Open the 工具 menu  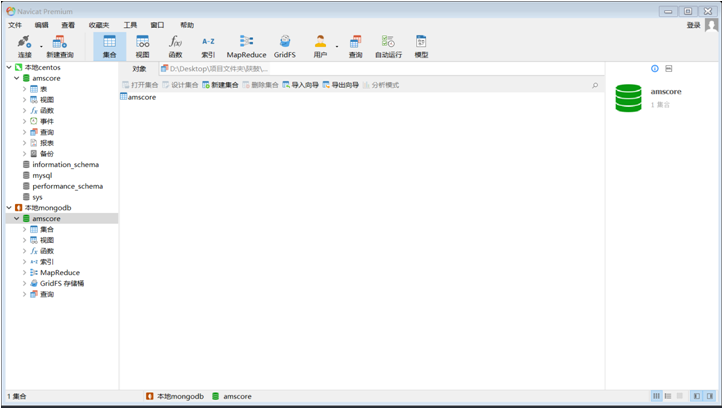130,25
